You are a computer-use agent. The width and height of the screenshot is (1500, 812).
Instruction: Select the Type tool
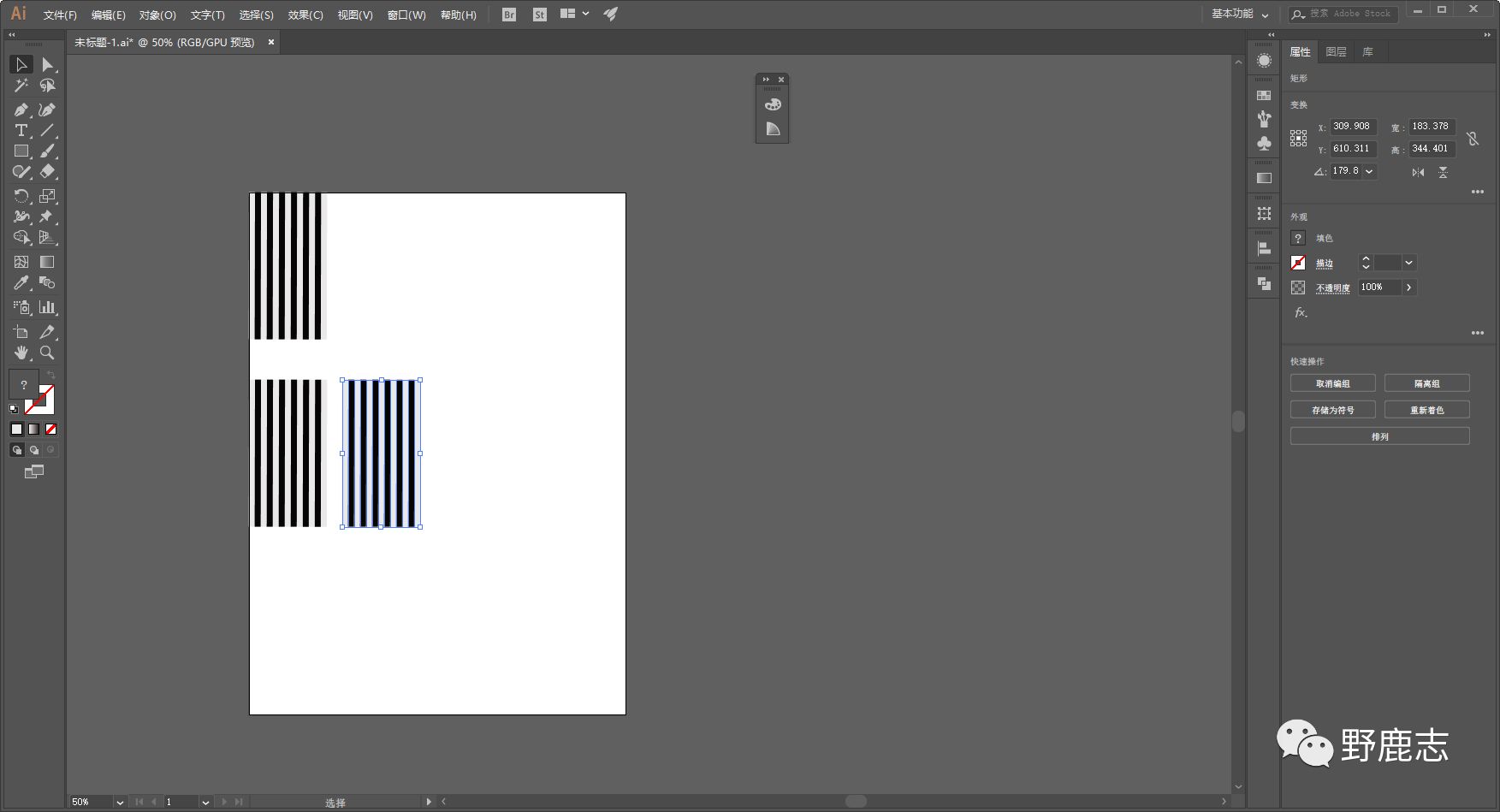coord(21,130)
